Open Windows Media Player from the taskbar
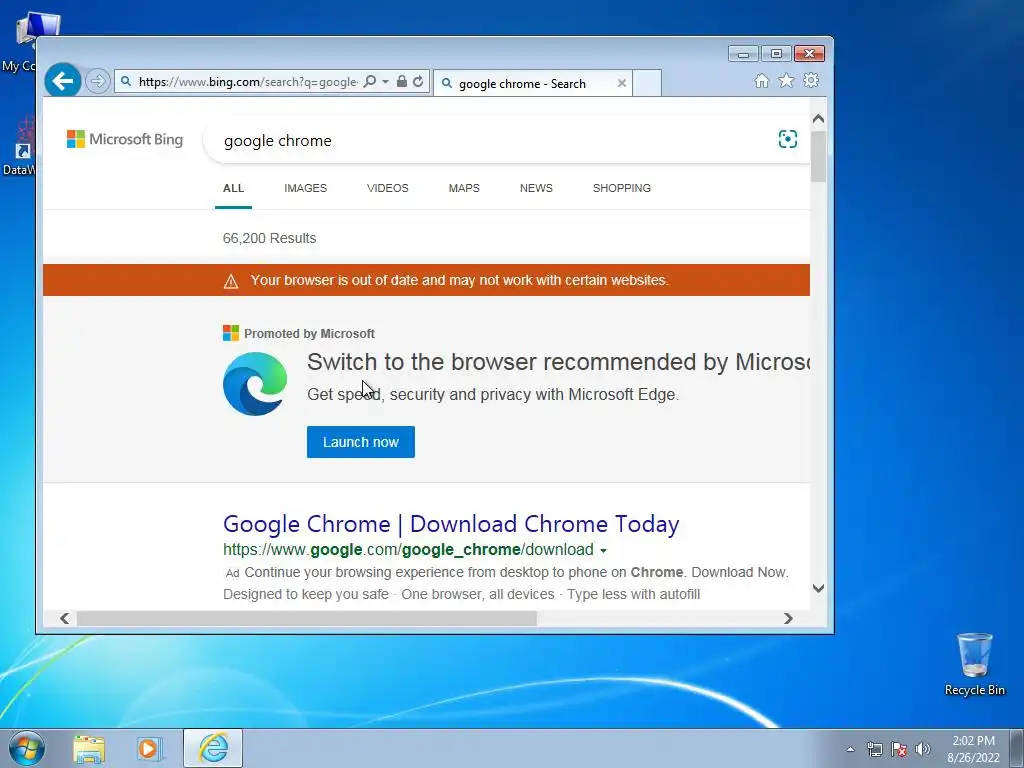The image size is (1024, 768). click(x=148, y=748)
